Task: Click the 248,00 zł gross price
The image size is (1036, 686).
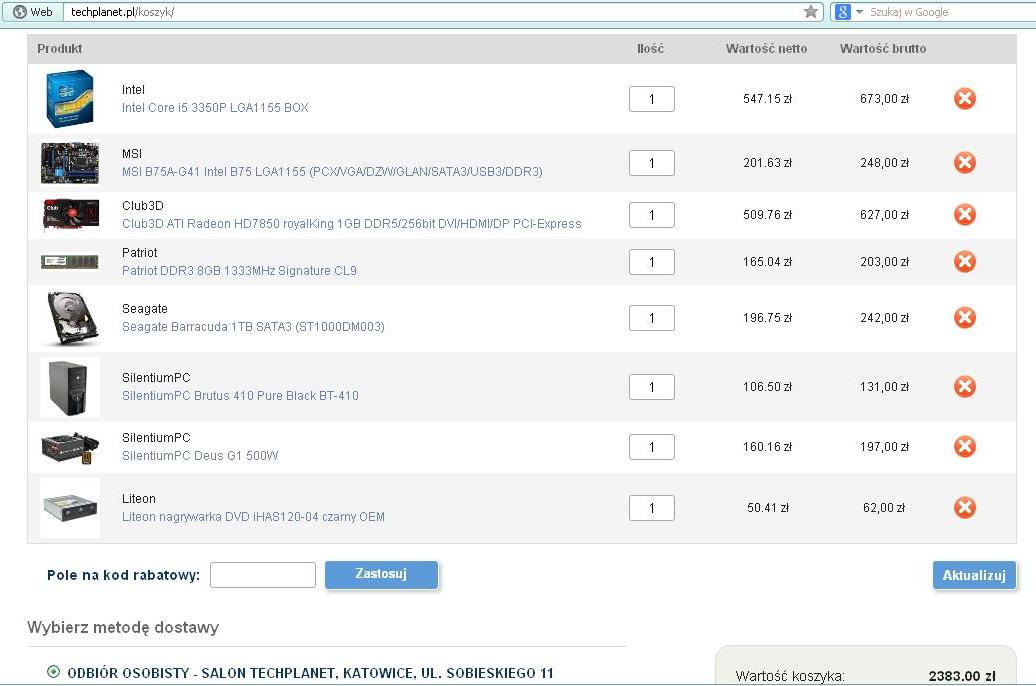Action: [884, 163]
